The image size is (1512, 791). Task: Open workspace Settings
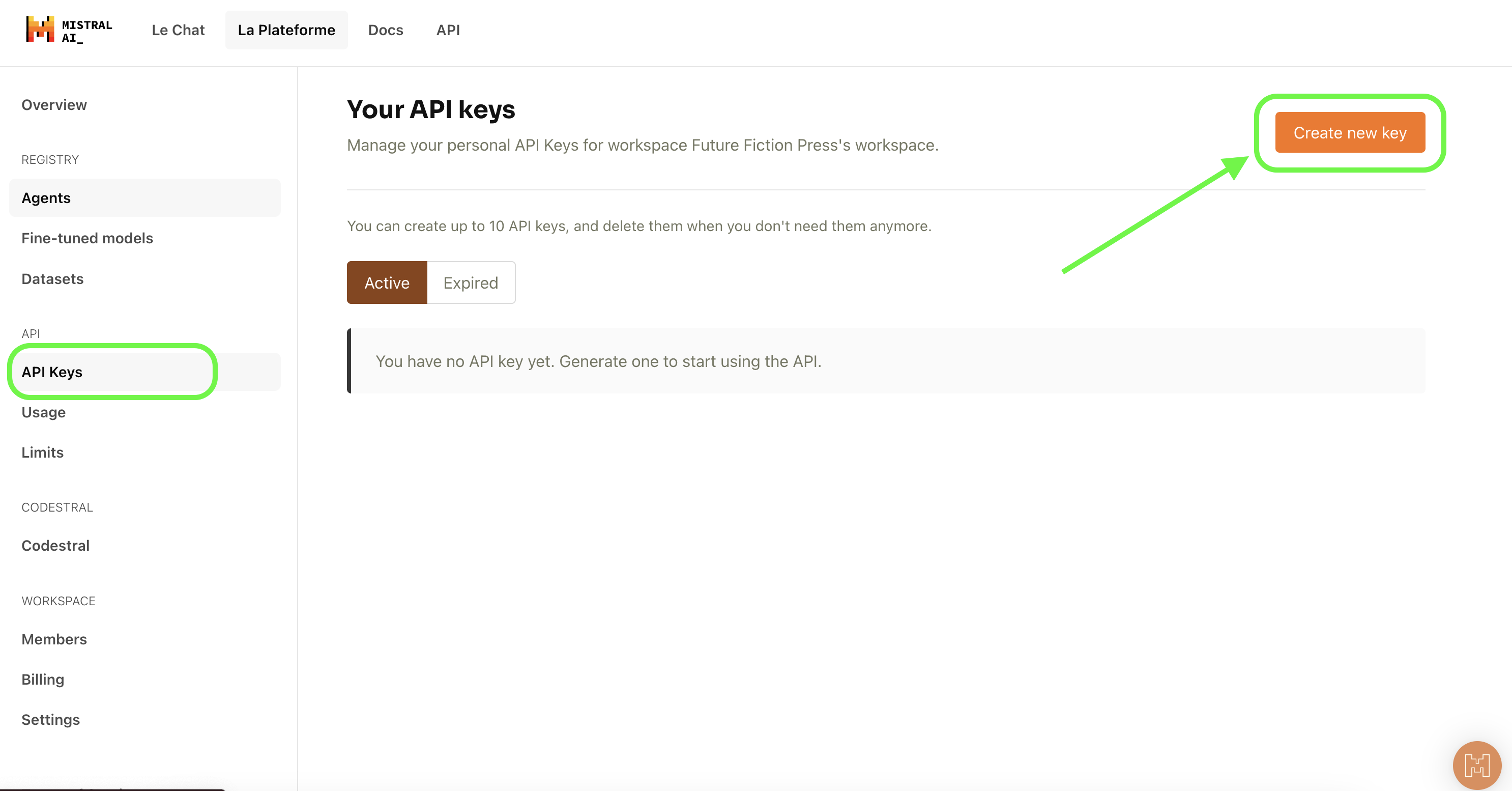pyautogui.click(x=50, y=719)
